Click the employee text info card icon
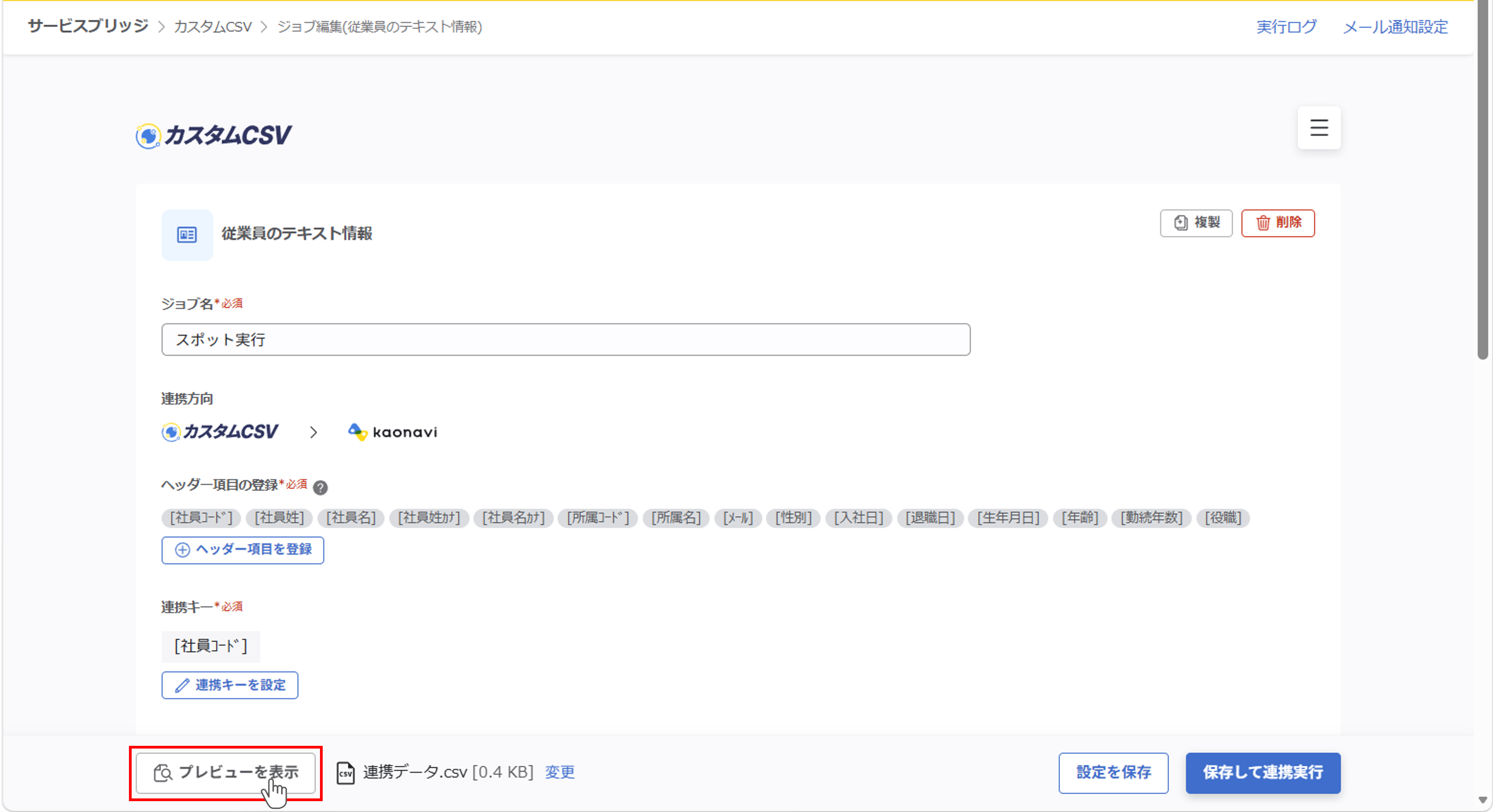Image resolution: width=1493 pixels, height=812 pixels. click(187, 235)
